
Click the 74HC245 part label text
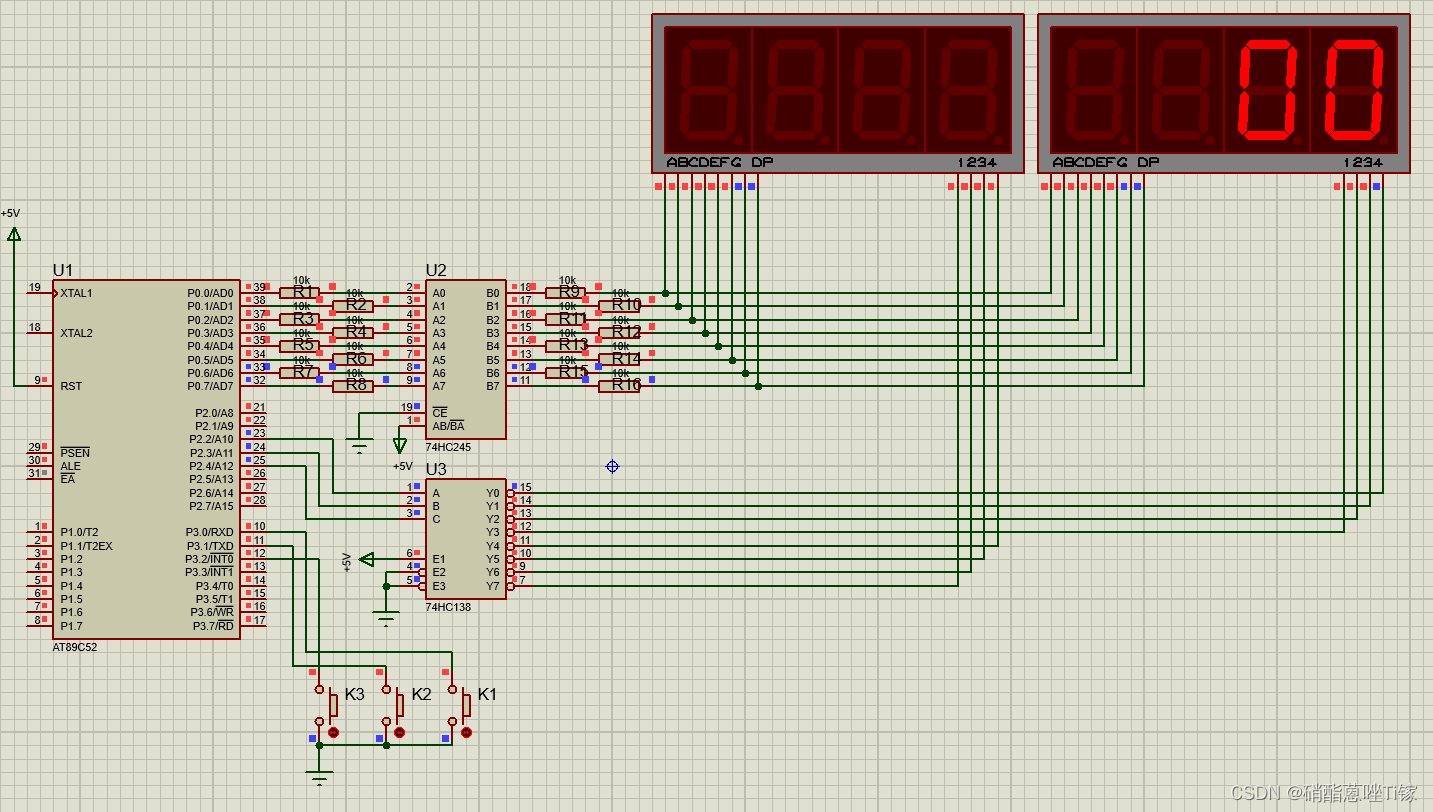tap(448, 447)
